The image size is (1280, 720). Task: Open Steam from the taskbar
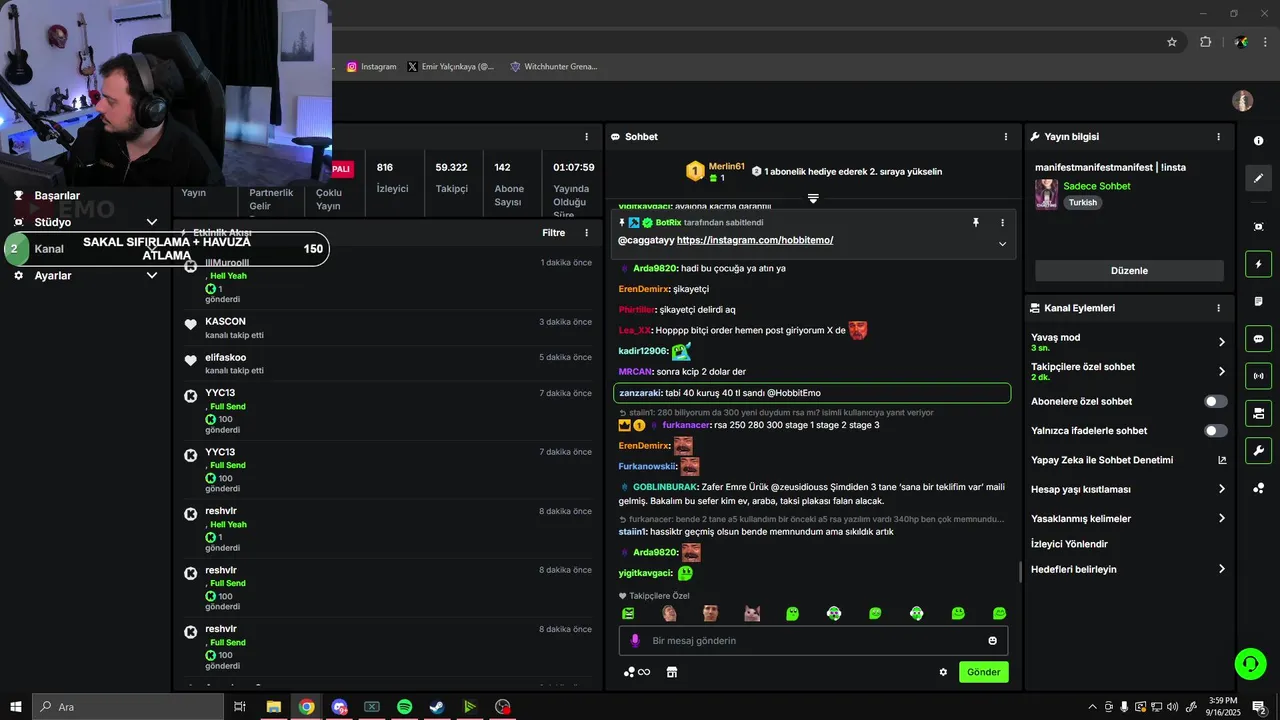point(437,707)
